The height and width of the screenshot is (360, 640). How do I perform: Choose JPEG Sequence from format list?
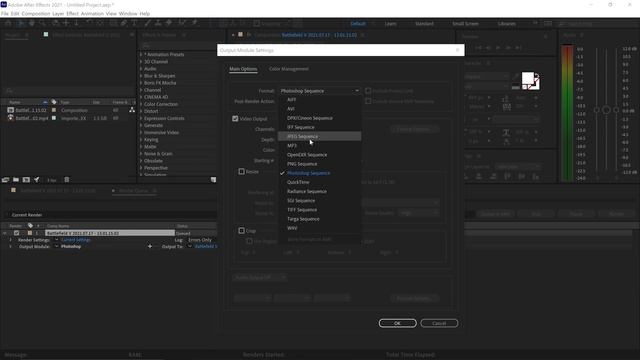[x=319, y=136]
